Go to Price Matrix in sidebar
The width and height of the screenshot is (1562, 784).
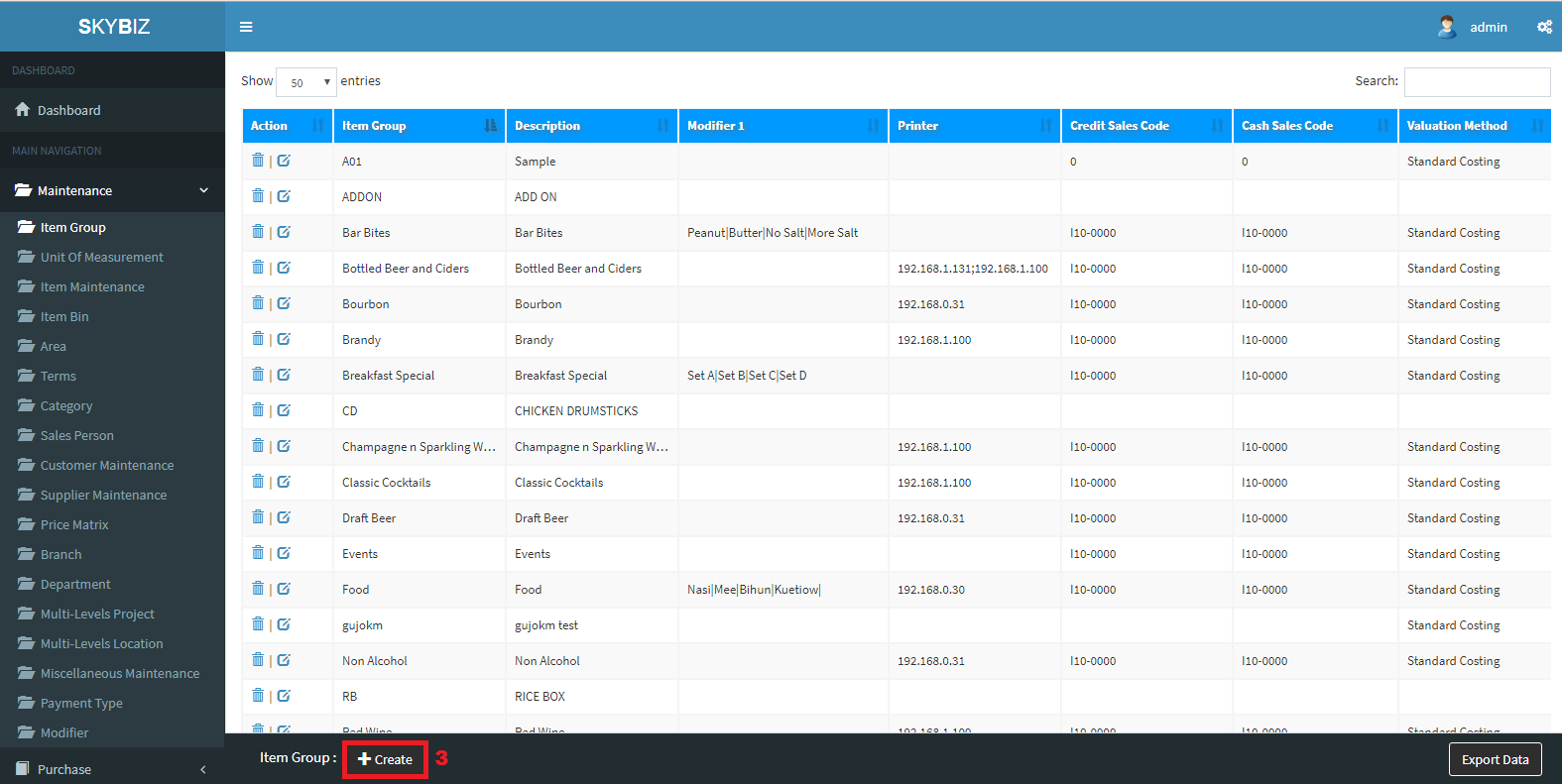[x=74, y=524]
